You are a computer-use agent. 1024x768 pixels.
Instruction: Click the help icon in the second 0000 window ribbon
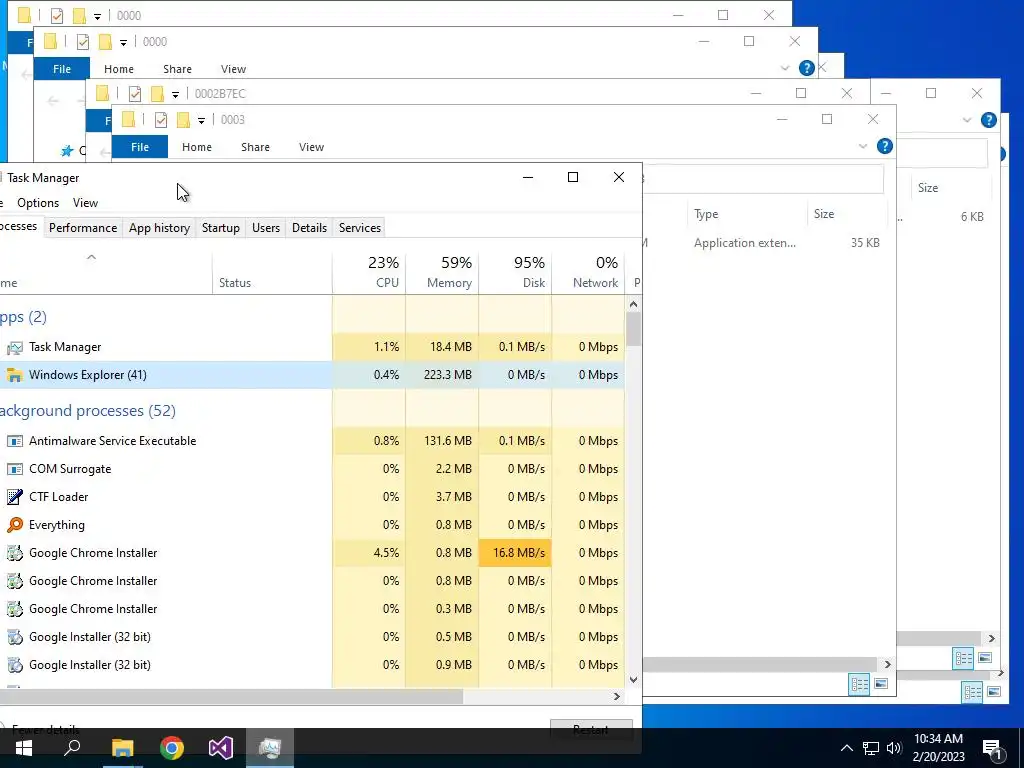(807, 68)
